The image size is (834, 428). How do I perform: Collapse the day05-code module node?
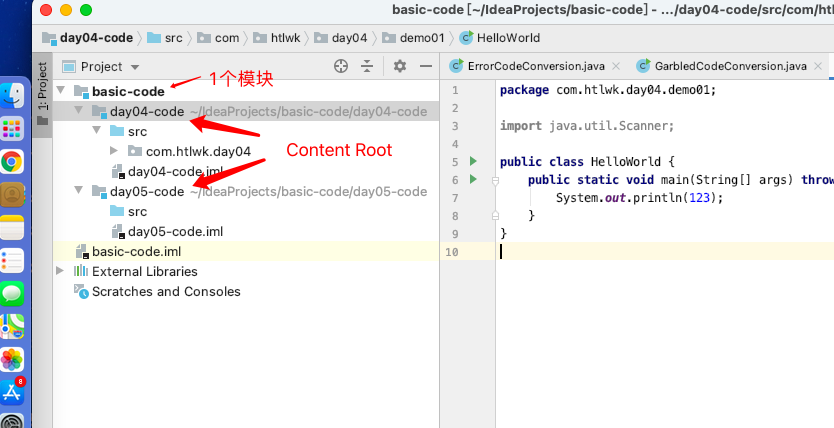pyautogui.click(x=79, y=190)
